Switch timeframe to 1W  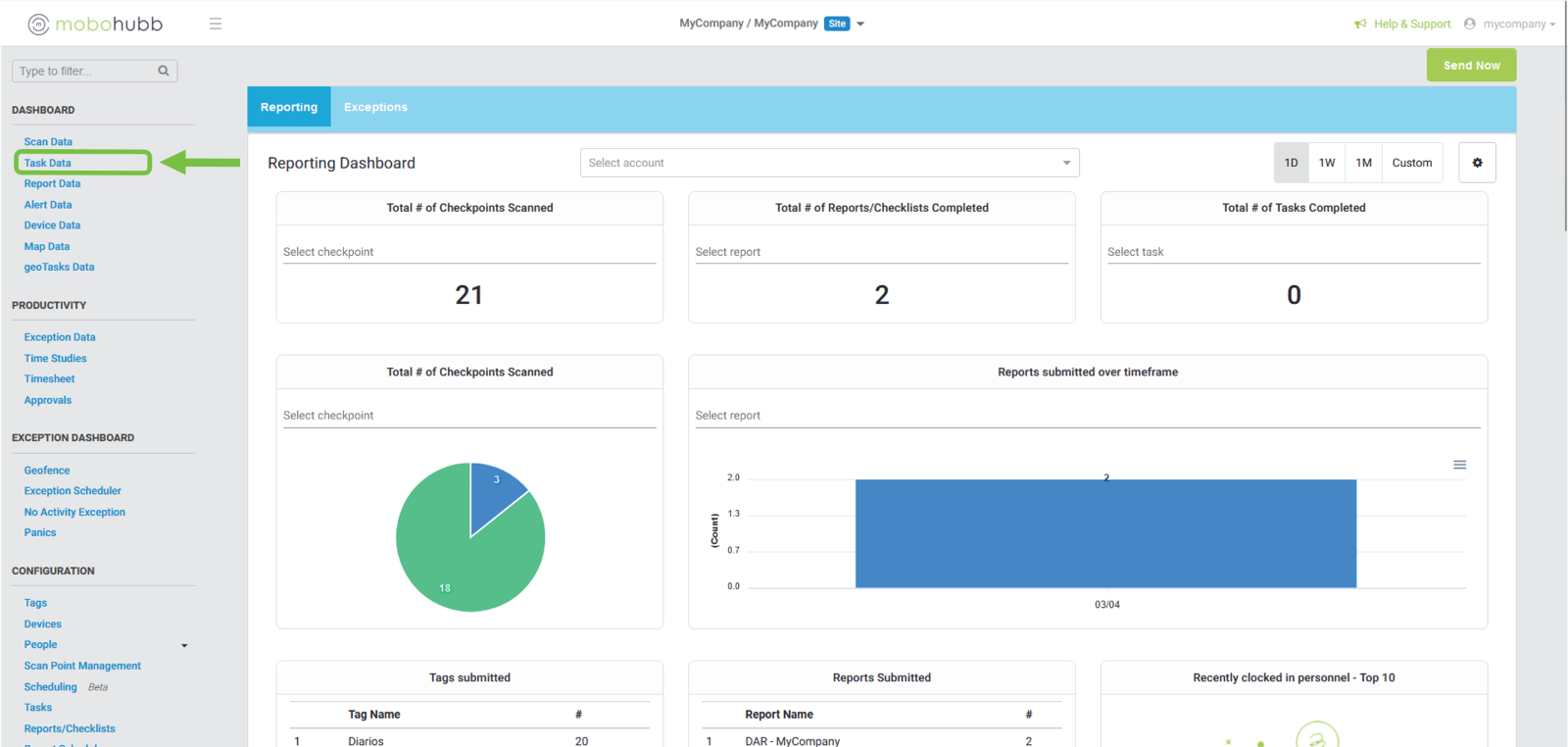1327,163
